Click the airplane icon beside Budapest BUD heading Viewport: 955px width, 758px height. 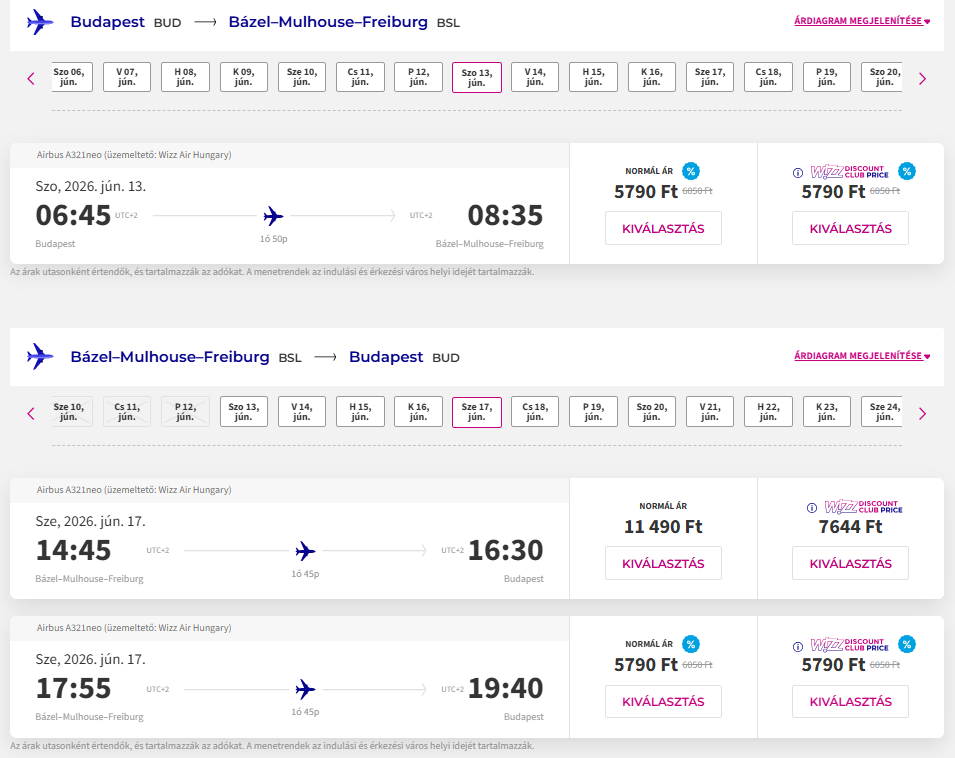coord(40,22)
